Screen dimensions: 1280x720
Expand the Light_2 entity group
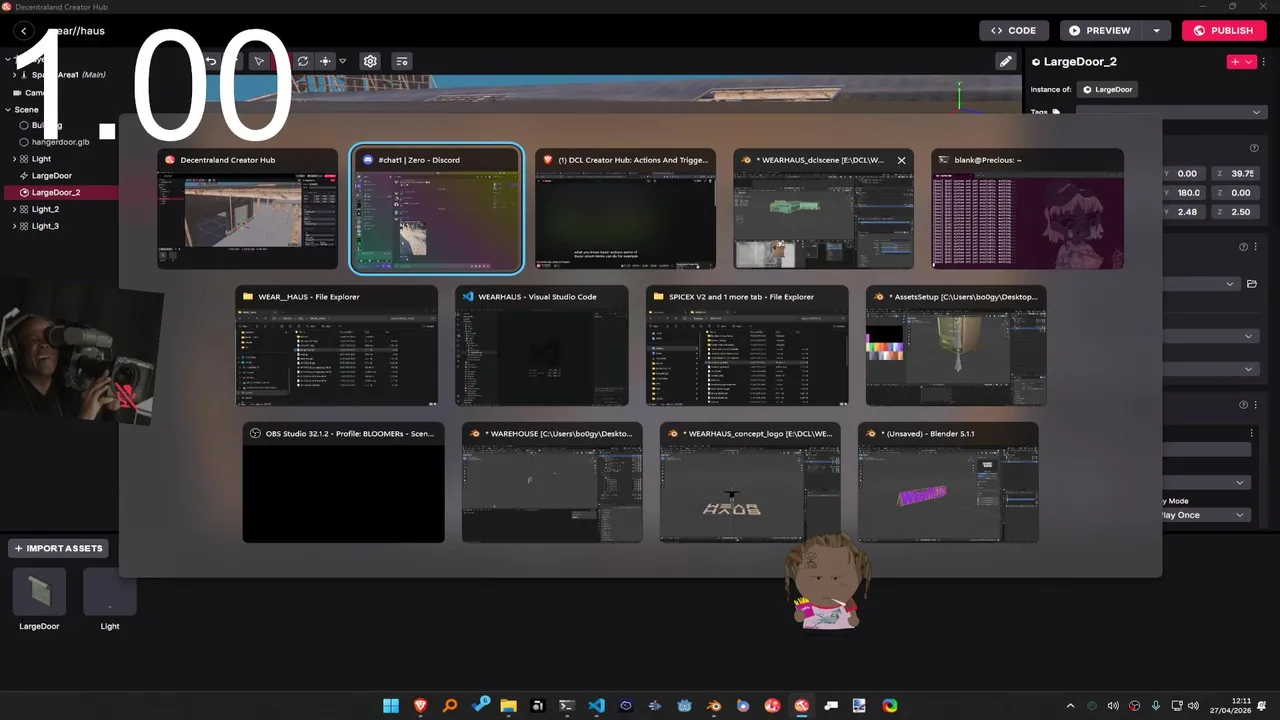14,209
